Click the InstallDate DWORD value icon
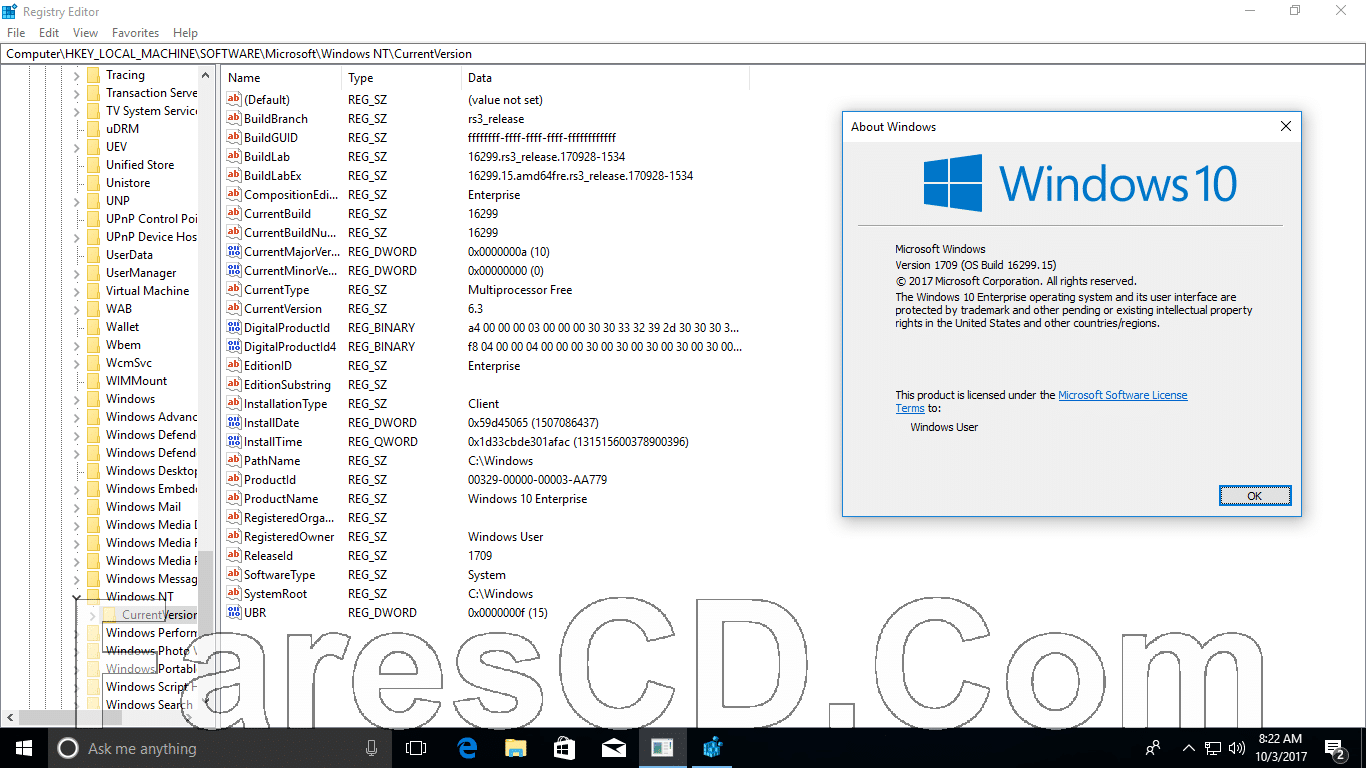 (x=234, y=423)
